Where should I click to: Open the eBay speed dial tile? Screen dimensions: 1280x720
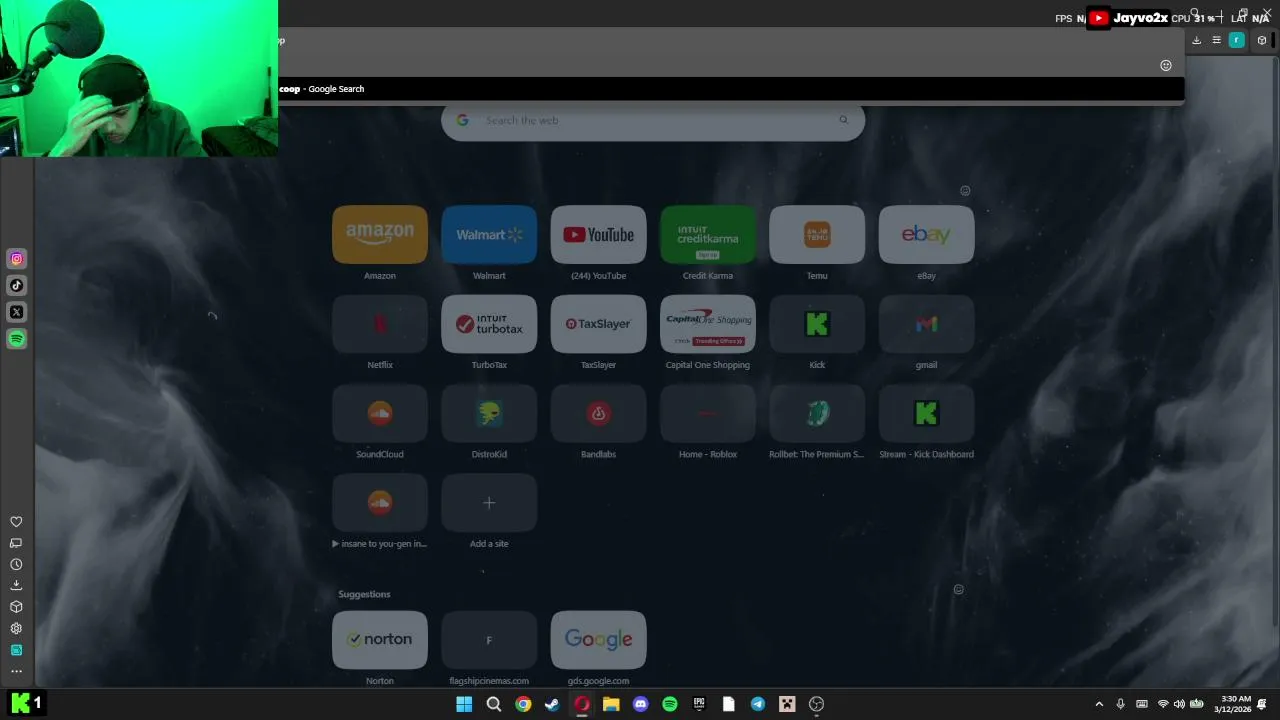[926, 234]
